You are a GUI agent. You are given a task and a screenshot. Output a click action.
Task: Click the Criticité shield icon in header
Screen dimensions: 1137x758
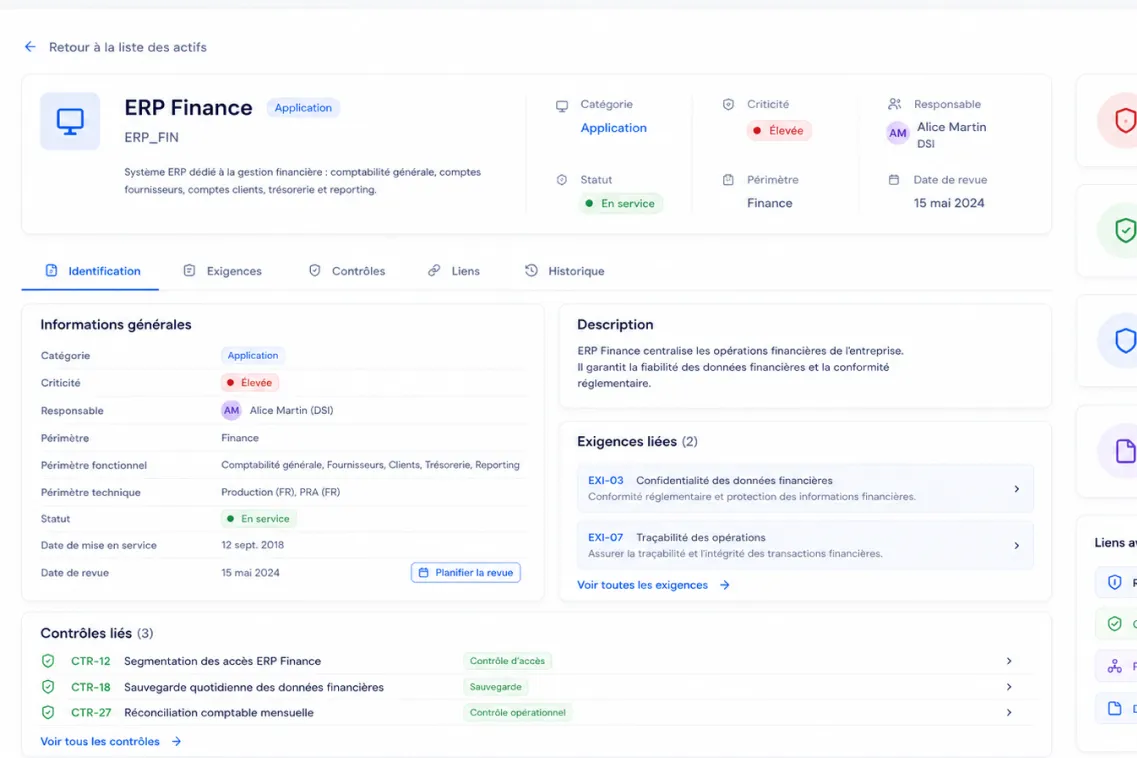pos(728,104)
